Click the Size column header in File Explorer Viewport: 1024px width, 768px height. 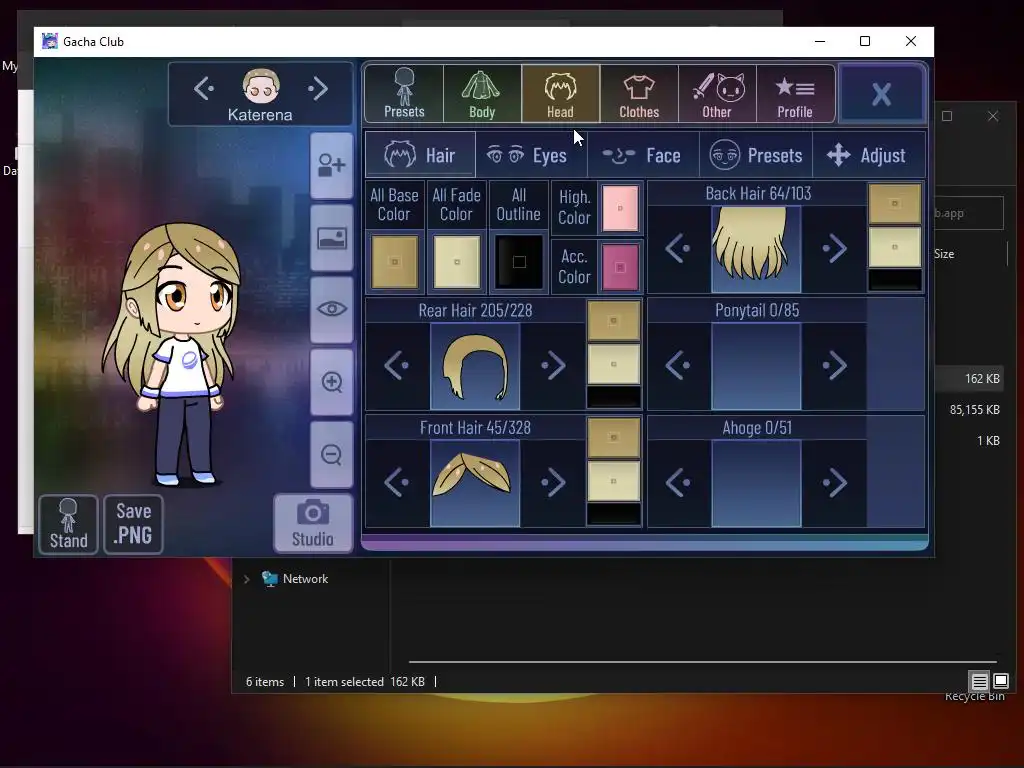click(944, 254)
